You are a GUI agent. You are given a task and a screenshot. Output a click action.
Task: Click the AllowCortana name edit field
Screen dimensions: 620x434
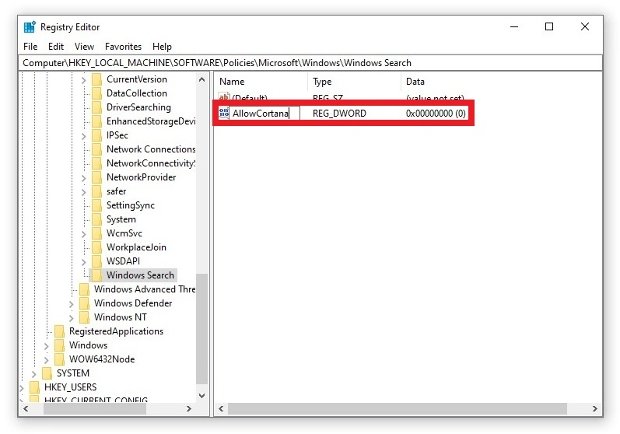pos(265,113)
